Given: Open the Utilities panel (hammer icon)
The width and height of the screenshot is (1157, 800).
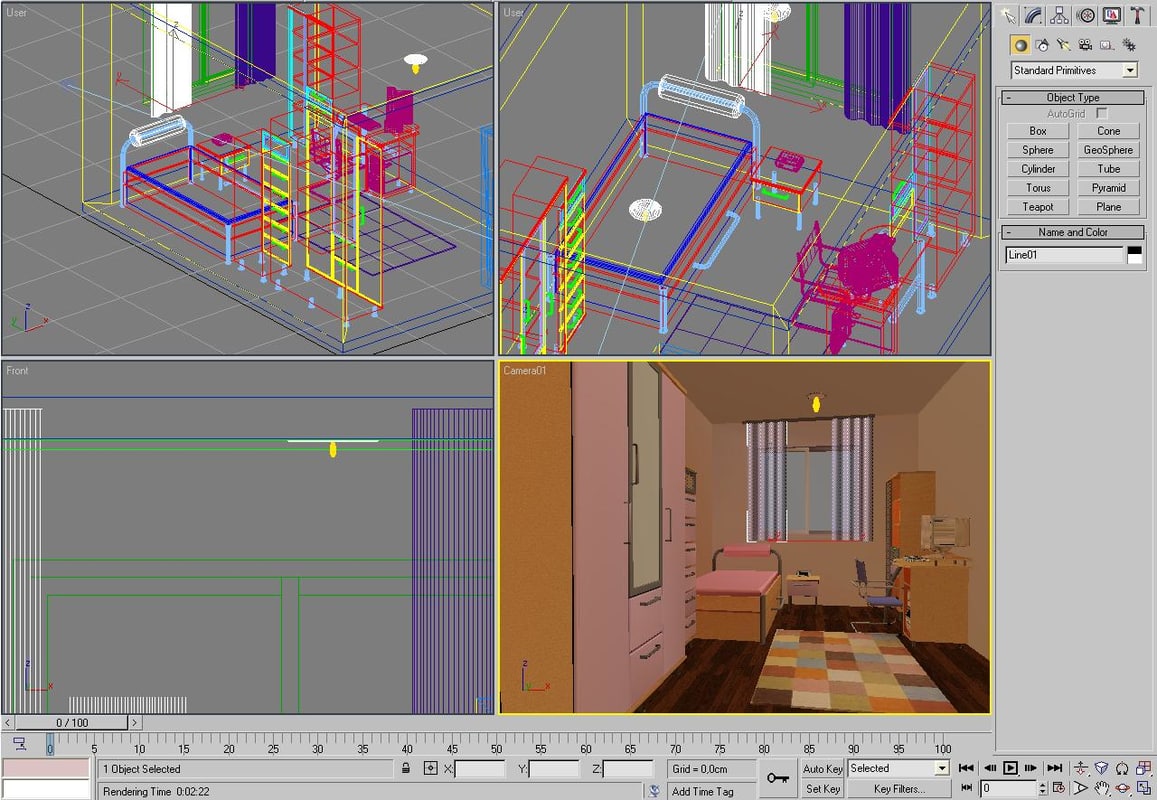Looking at the screenshot, I should click(1137, 16).
